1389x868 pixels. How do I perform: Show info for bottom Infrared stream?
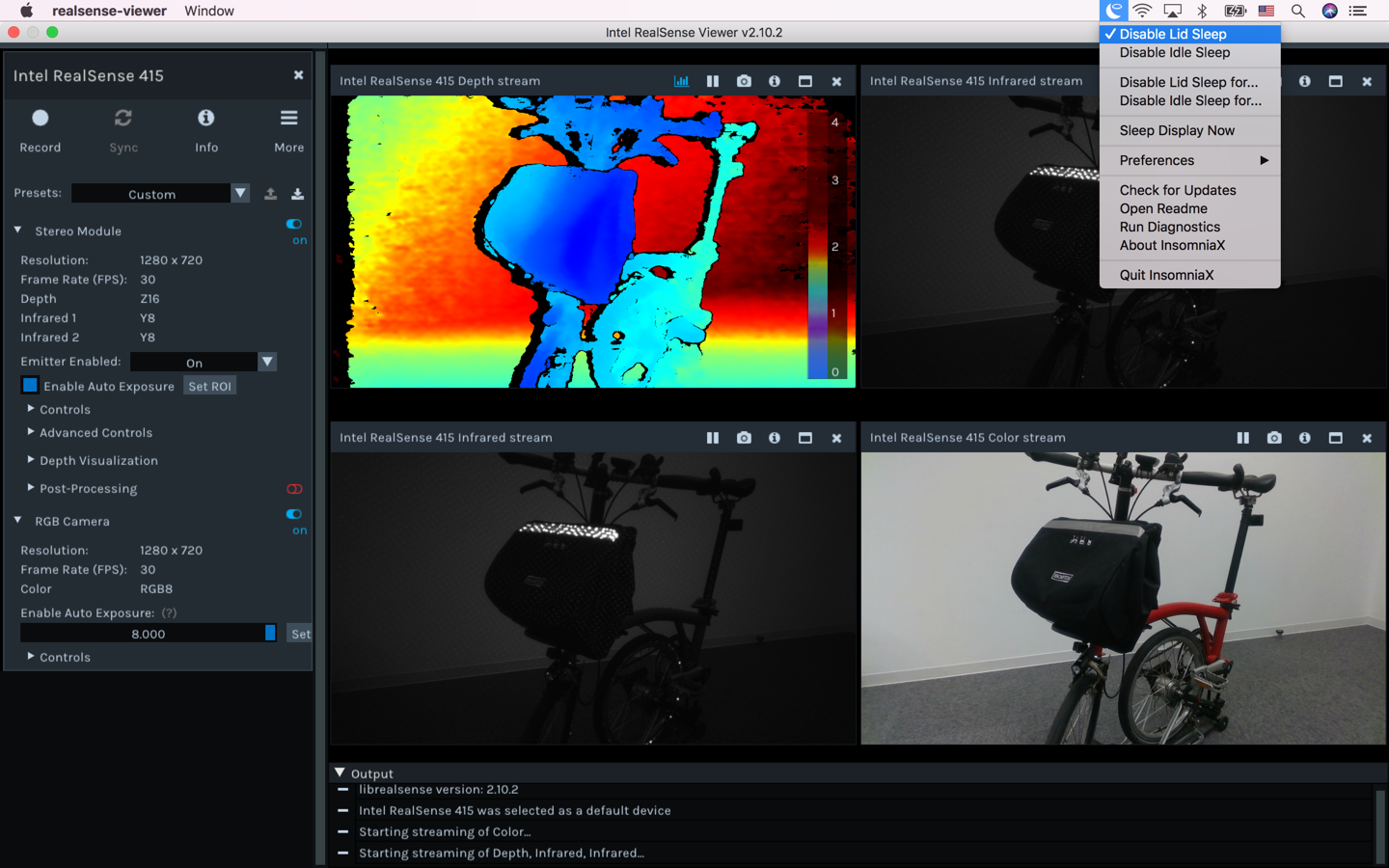[775, 438]
